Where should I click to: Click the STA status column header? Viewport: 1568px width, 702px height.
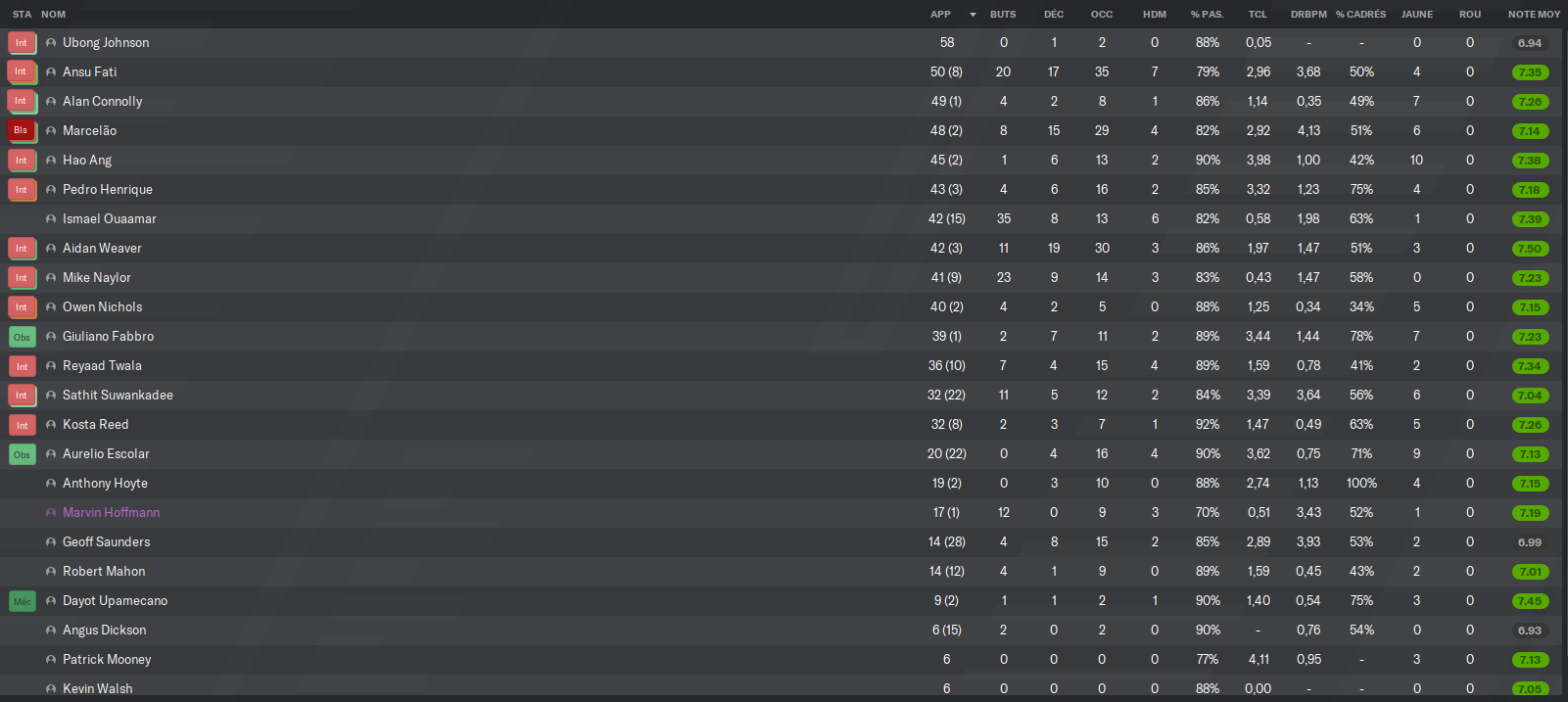[22, 15]
